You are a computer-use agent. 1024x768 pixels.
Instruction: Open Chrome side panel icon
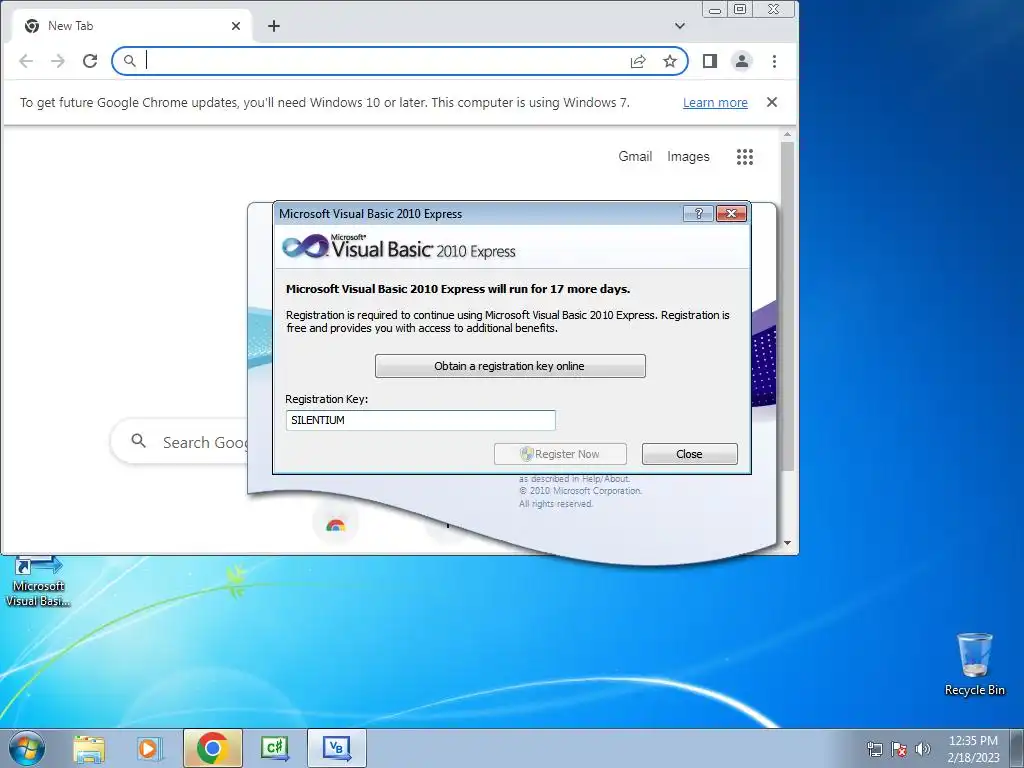click(710, 61)
